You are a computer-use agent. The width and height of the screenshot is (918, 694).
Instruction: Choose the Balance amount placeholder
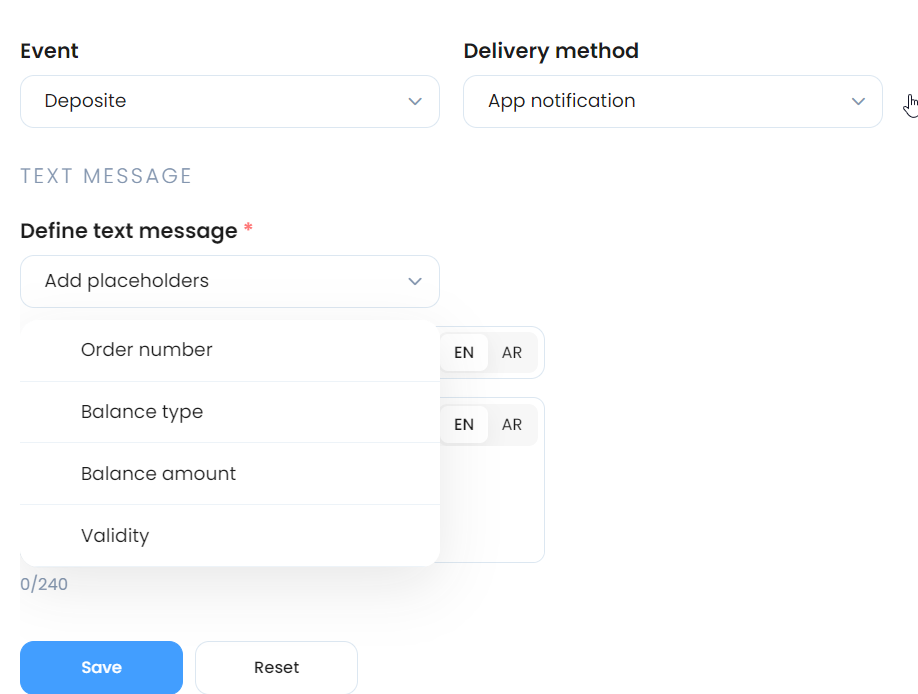coord(230,473)
